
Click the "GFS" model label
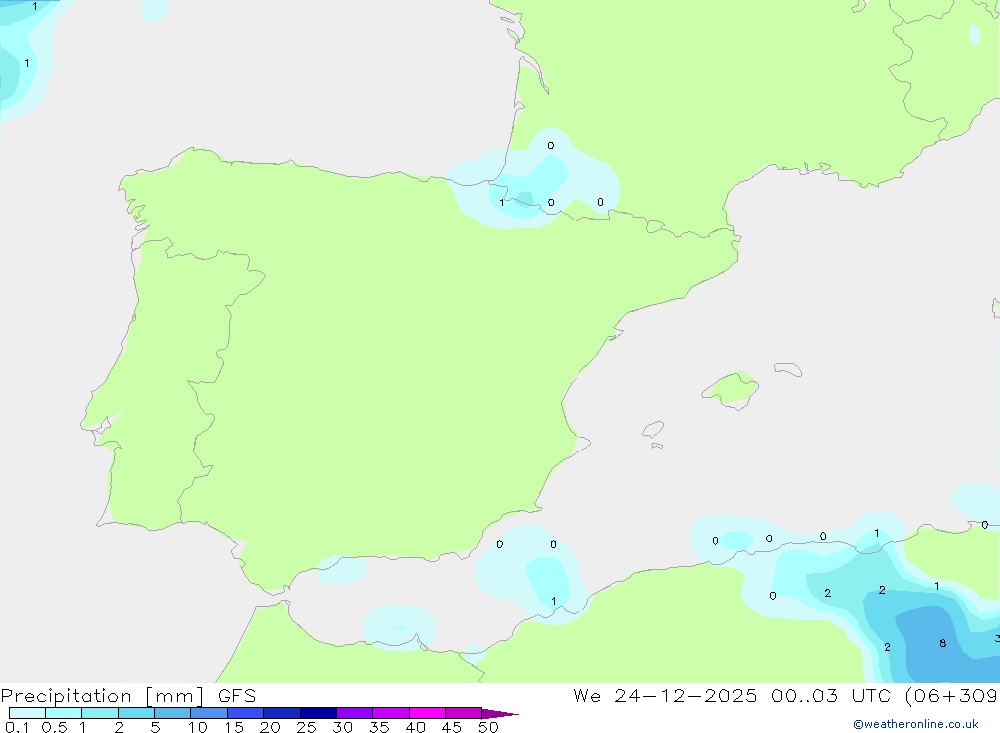(237, 696)
